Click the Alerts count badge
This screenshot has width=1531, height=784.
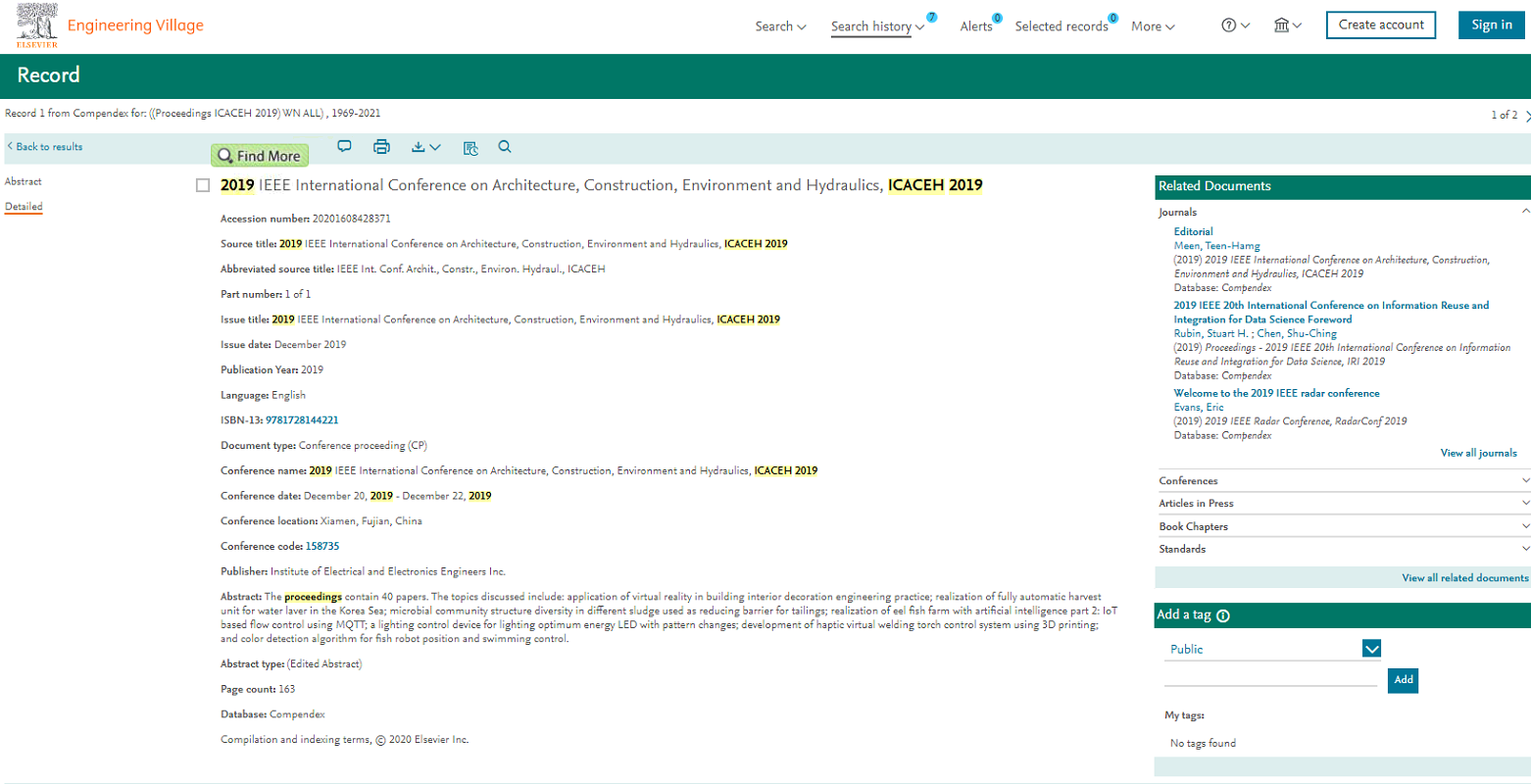point(997,18)
